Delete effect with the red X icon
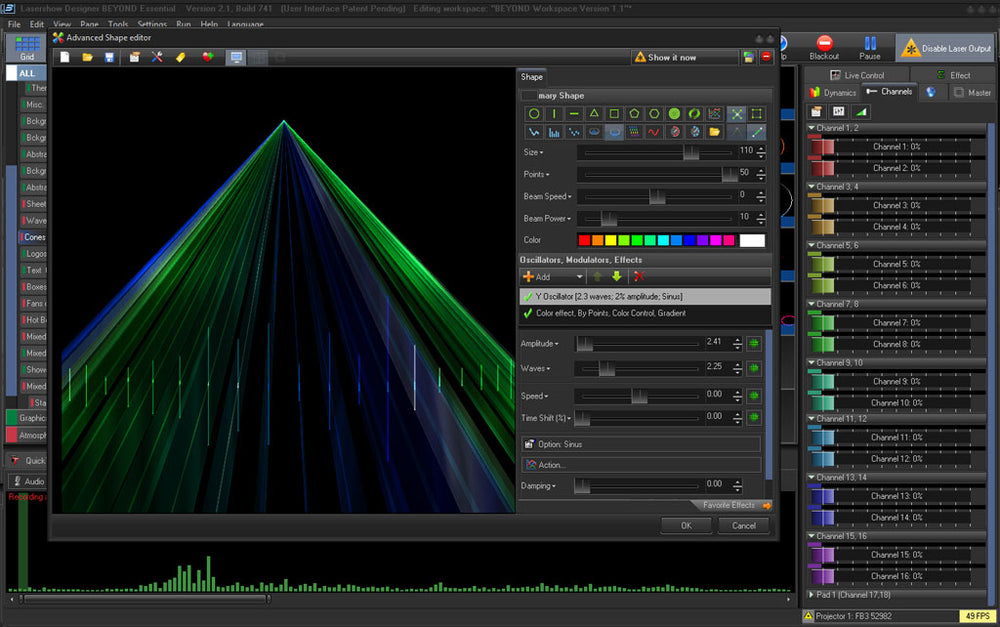Viewport: 1000px width, 627px height. pyautogui.click(x=639, y=276)
